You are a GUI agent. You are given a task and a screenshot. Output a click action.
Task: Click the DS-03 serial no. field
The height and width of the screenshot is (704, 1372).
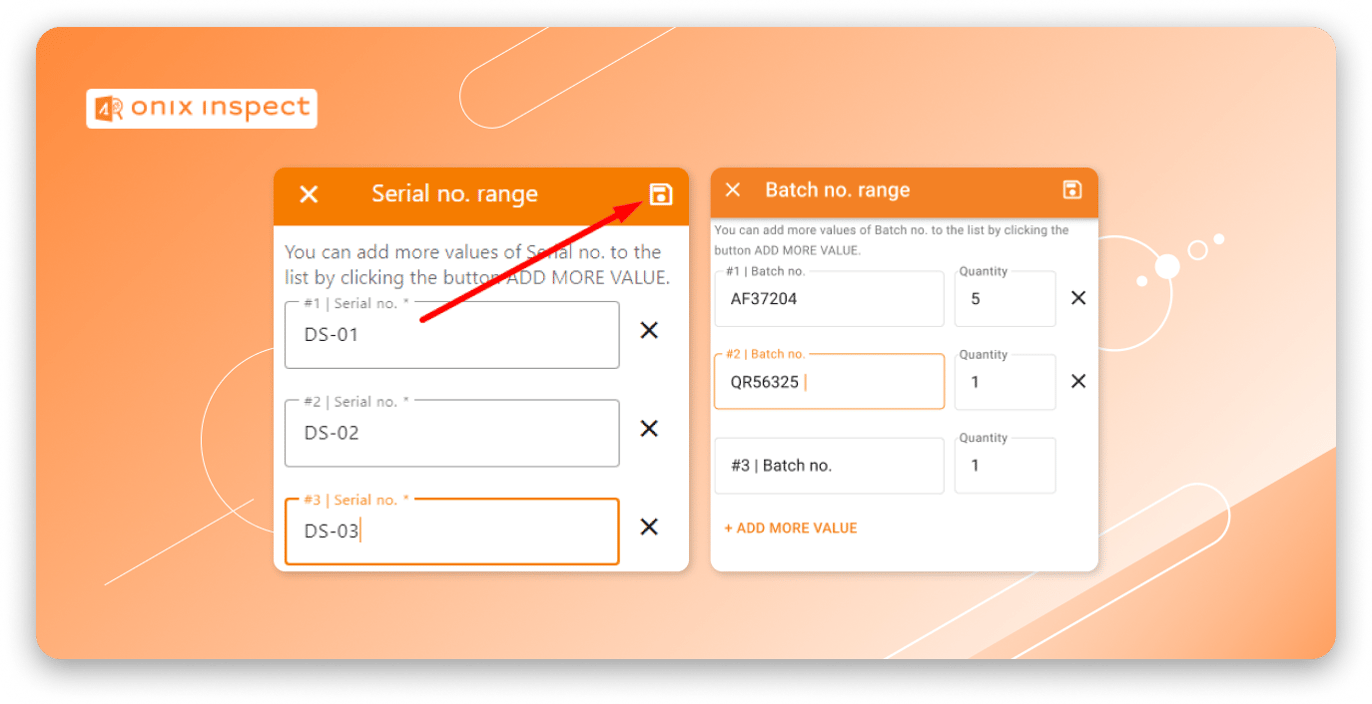(452, 531)
